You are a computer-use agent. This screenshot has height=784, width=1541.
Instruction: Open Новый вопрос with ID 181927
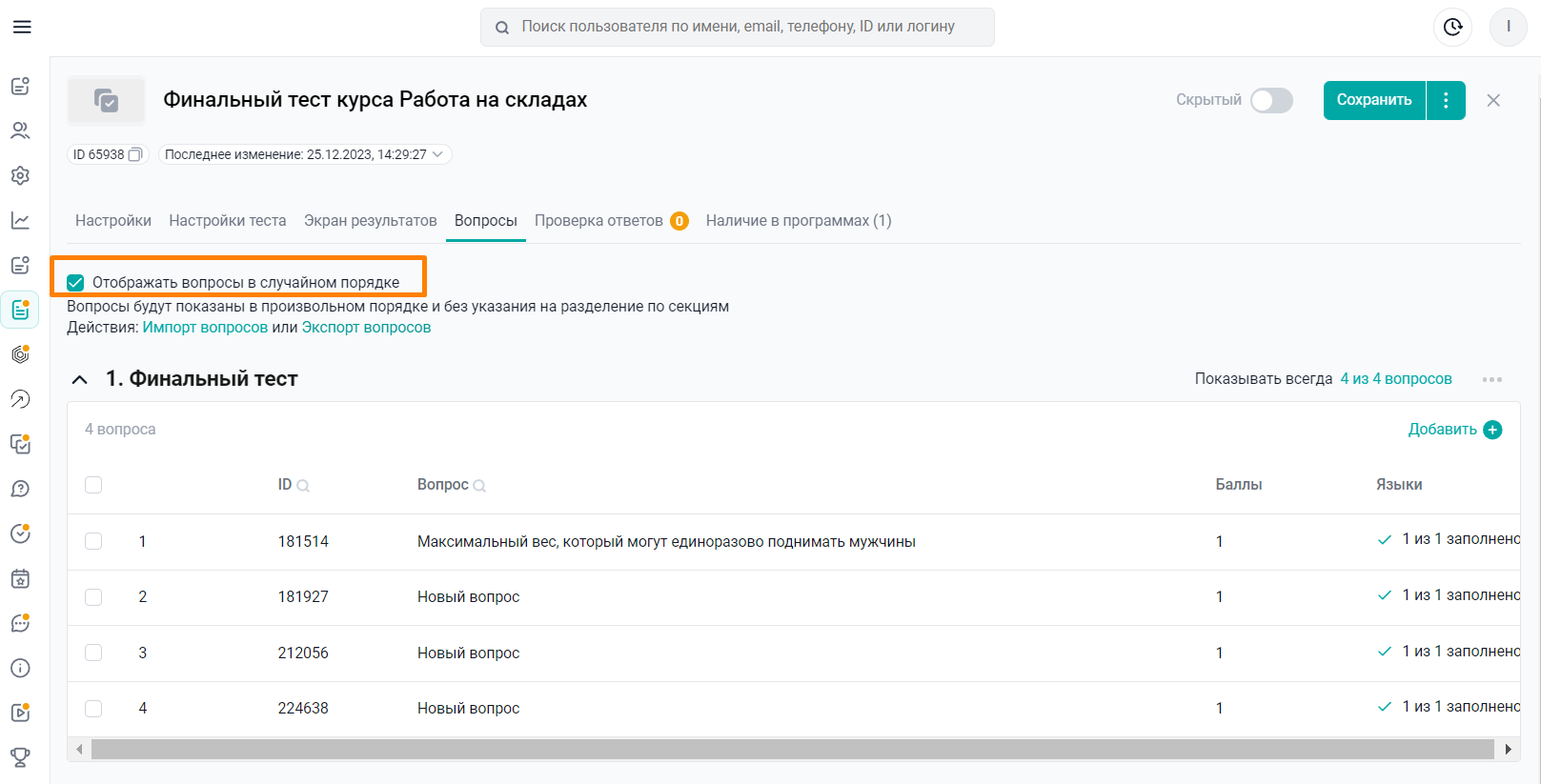pyautogui.click(x=468, y=597)
